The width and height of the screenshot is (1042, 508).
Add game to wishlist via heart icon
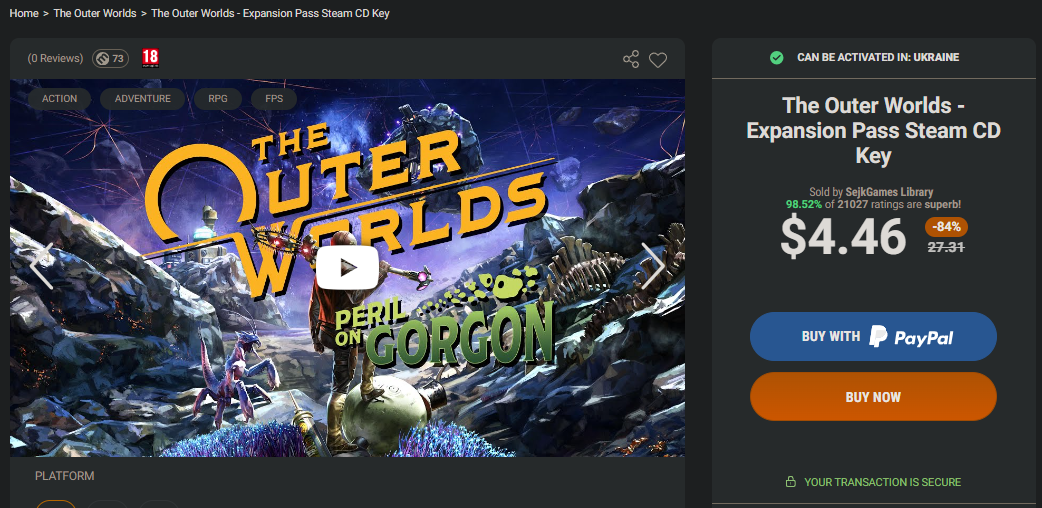(658, 60)
